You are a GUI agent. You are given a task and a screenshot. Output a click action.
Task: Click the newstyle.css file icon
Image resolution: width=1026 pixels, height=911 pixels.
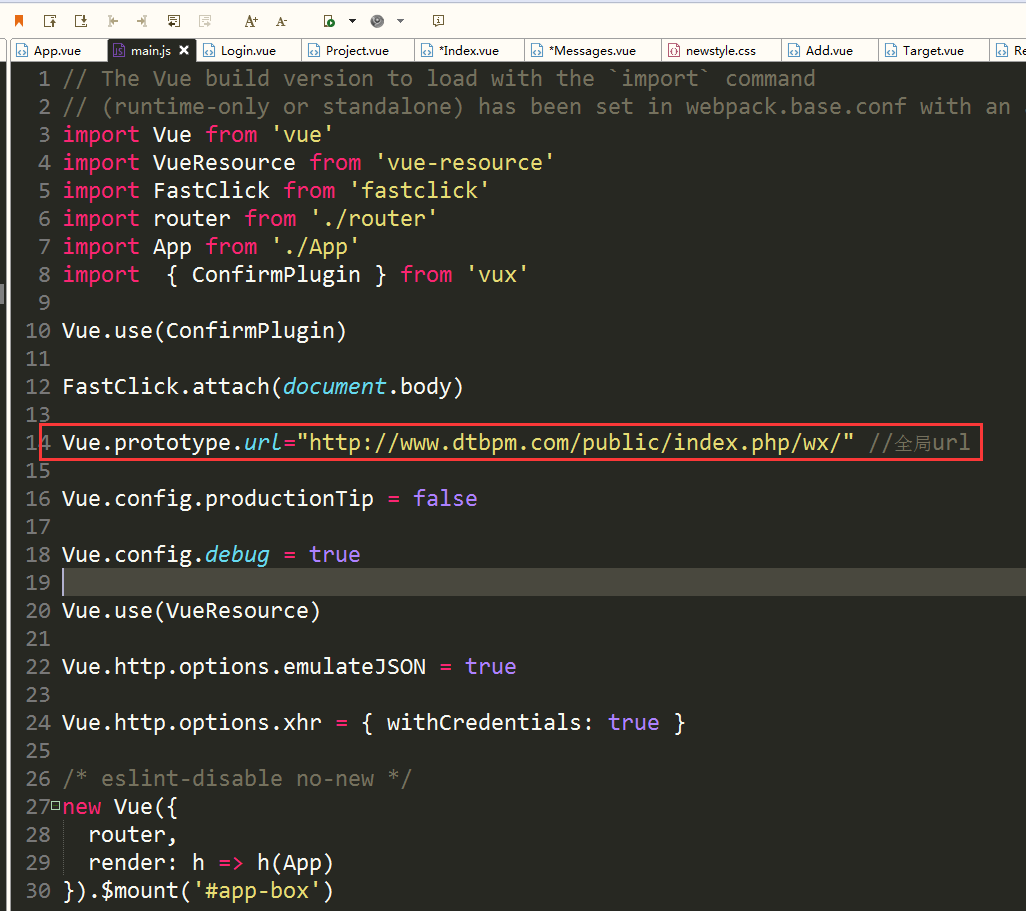pyautogui.click(x=674, y=50)
